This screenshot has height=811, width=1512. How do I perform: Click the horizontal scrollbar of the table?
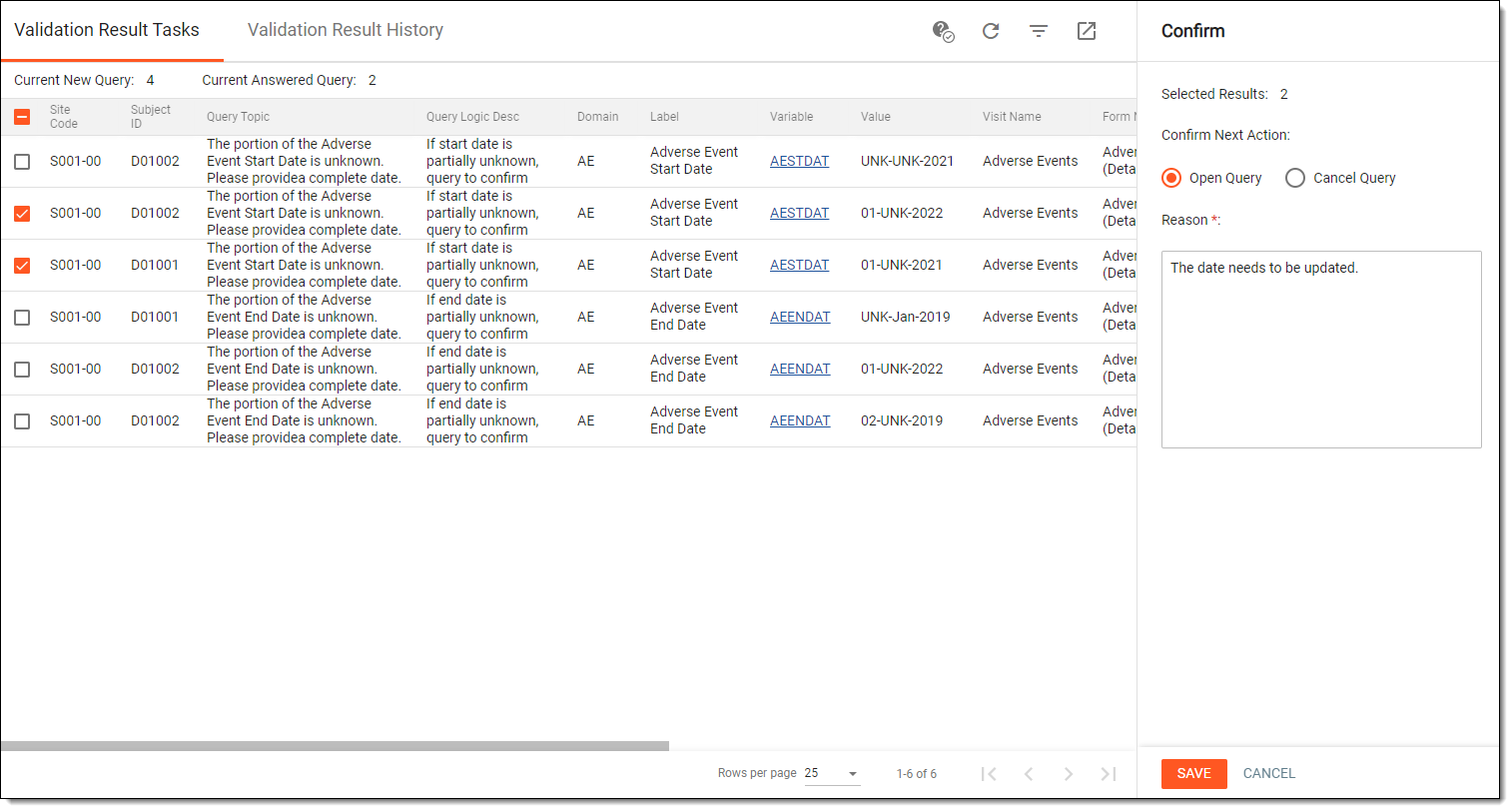pos(335,746)
